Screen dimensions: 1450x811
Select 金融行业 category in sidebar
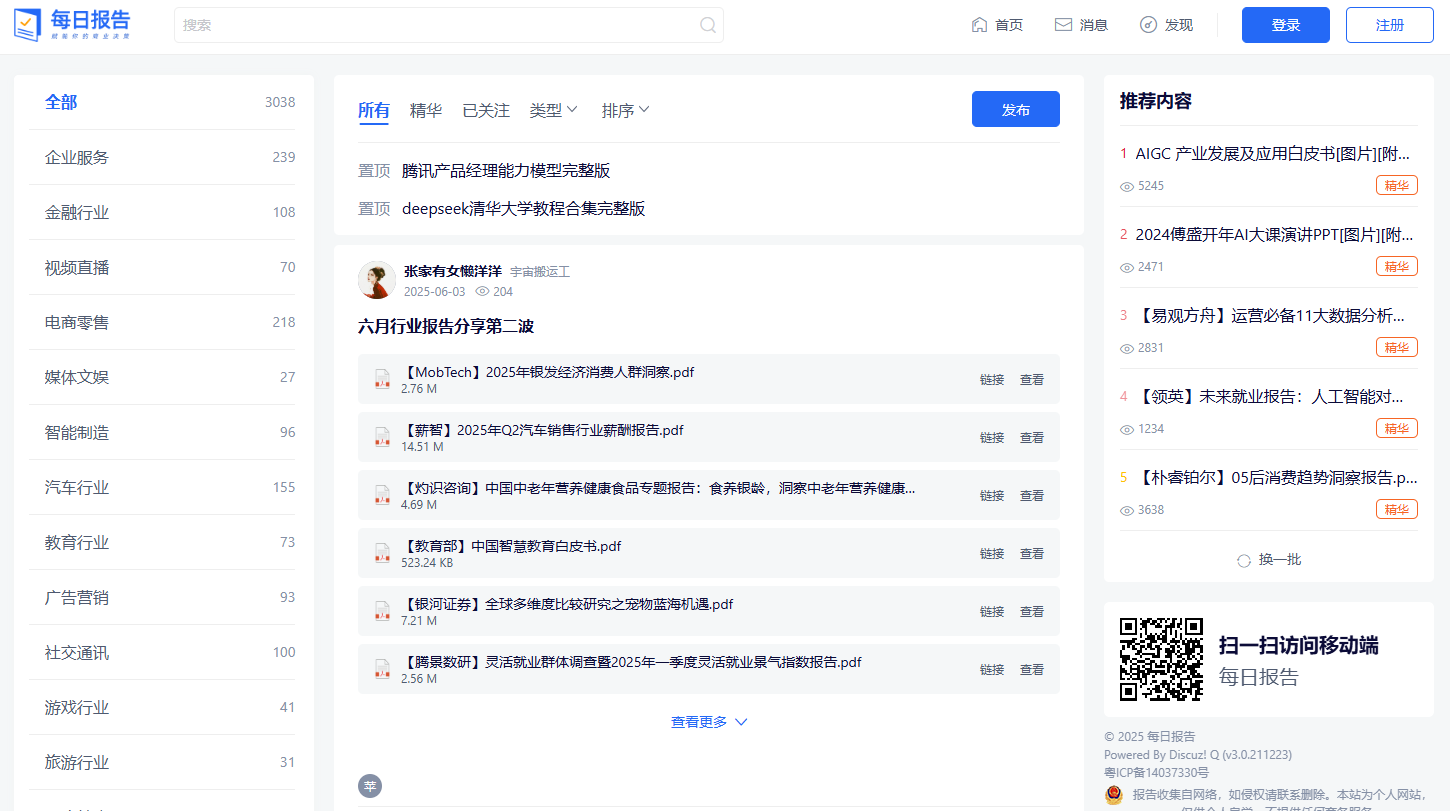click(x=77, y=212)
